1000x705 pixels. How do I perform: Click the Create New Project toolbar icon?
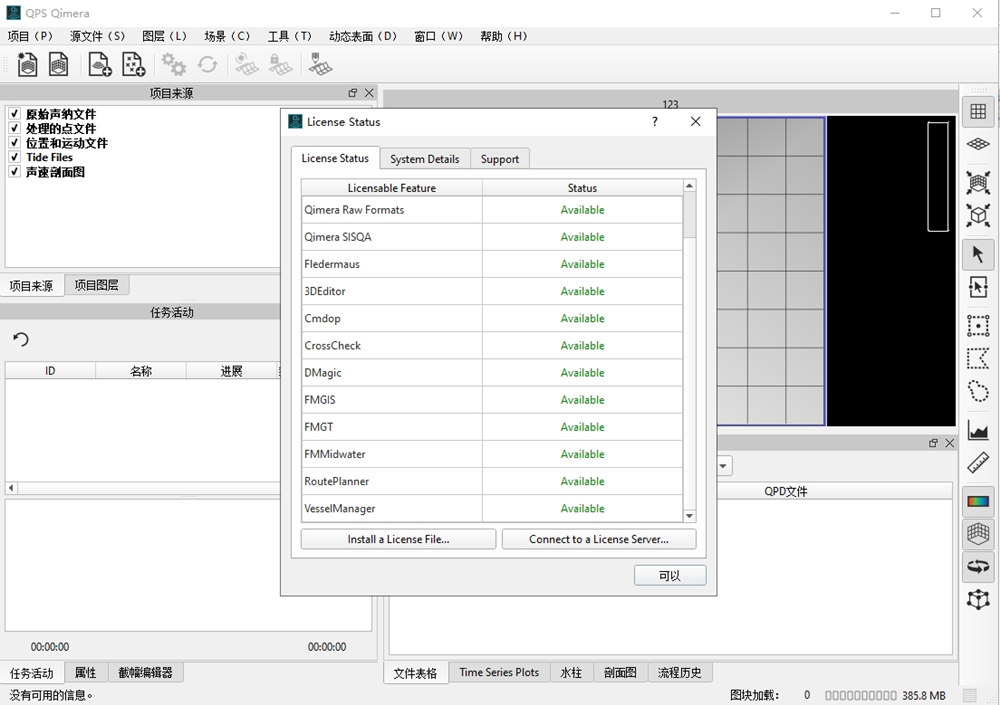pyautogui.click(x=27, y=64)
